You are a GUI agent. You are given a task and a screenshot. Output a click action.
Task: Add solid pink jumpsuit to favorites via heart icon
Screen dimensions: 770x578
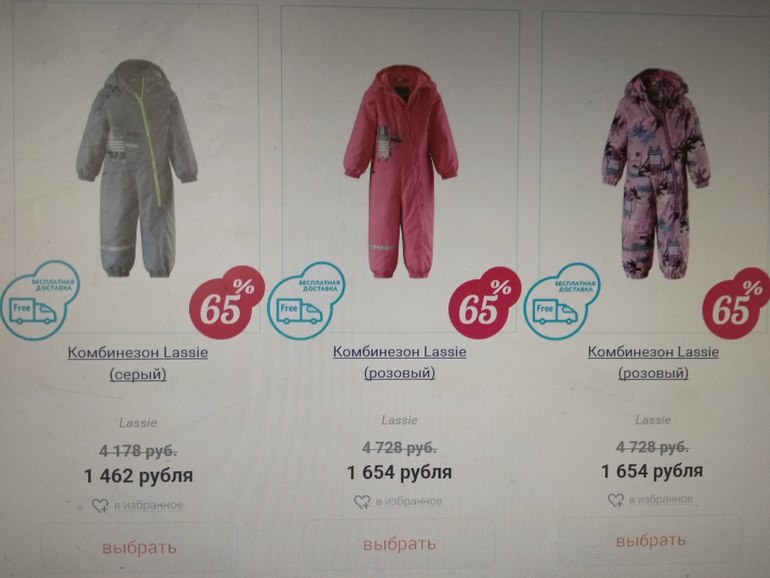point(362,502)
